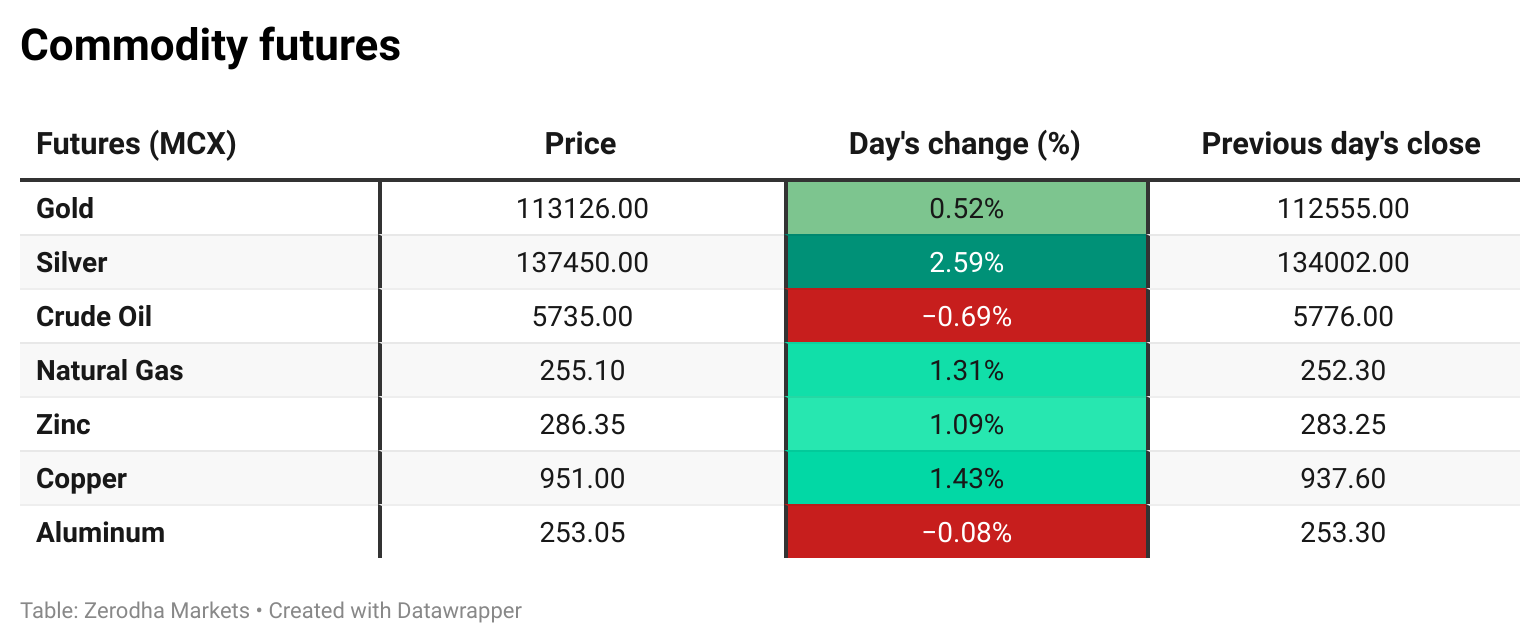This screenshot has height=644, width=1540.
Task: Click Silver's previous close 134002.00
Action: tap(1342, 263)
